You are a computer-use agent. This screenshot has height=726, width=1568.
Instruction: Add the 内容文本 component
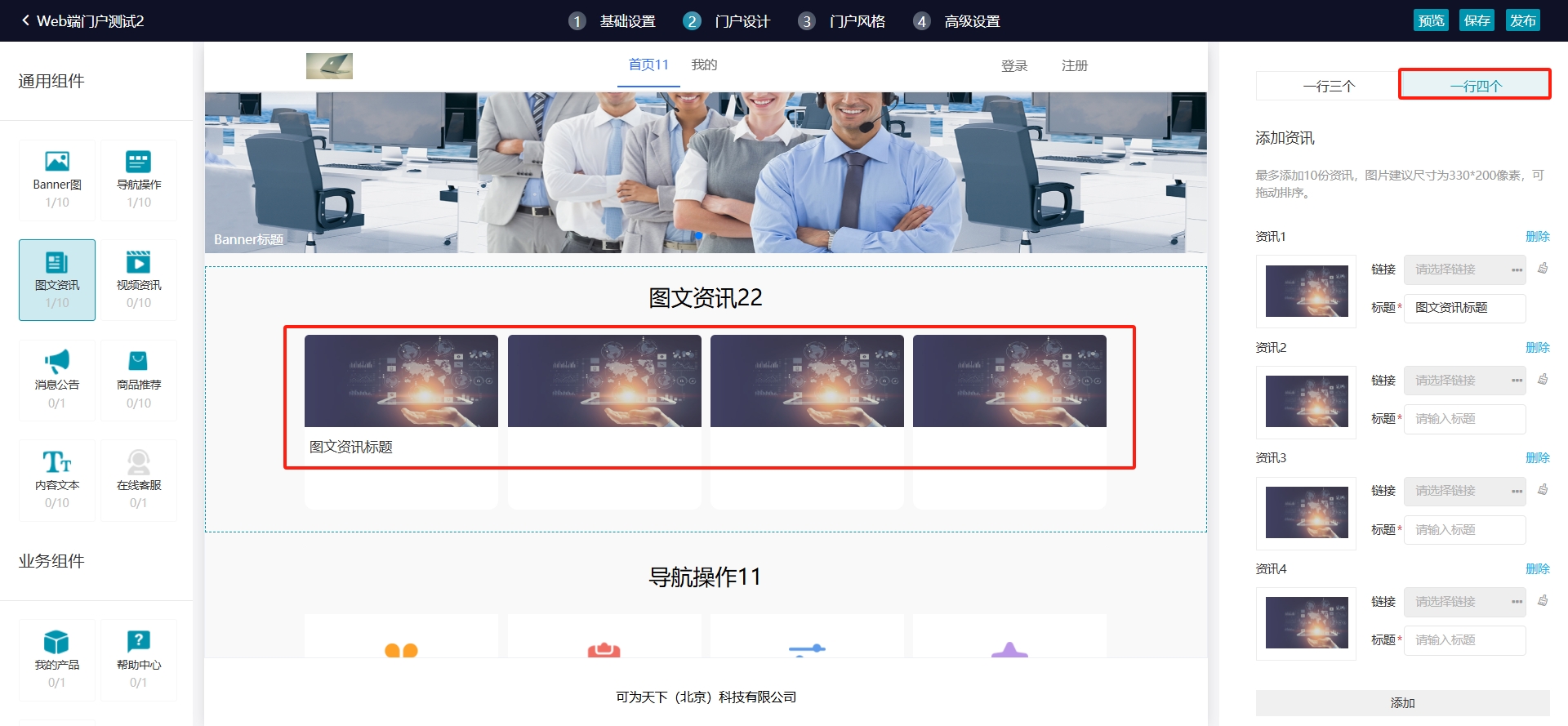pyautogui.click(x=57, y=480)
